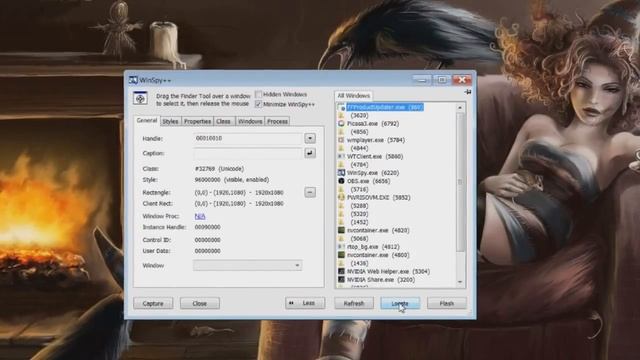This screenshot has height=360, width=640.
Task: Click the OBS.exe process icon
Action: (x=341, y=181)
